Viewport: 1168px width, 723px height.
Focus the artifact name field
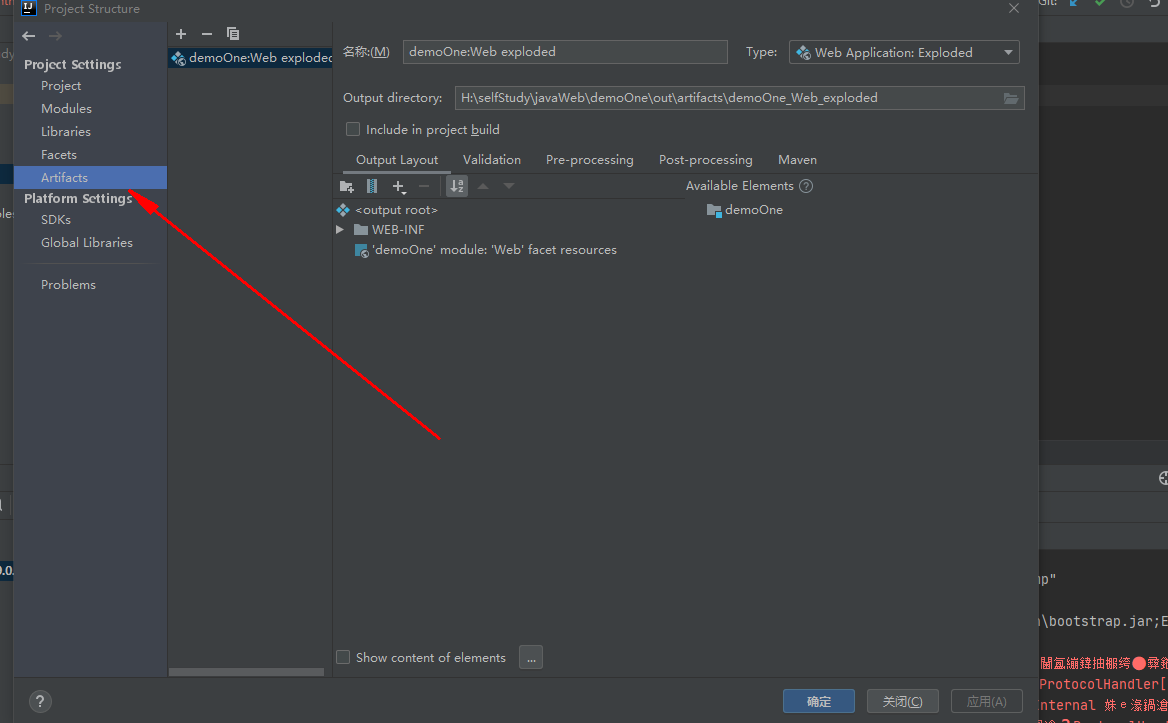pos(565,52)
